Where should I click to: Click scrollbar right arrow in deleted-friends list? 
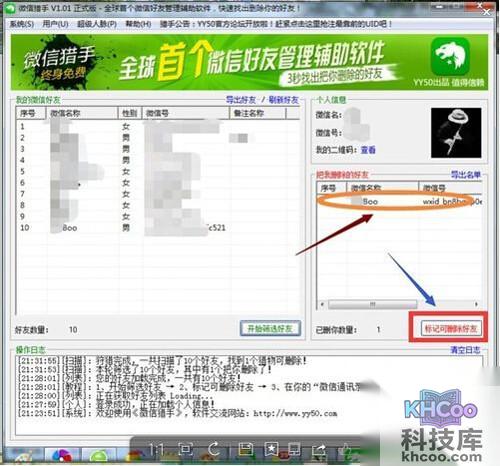tap(477, 304)
